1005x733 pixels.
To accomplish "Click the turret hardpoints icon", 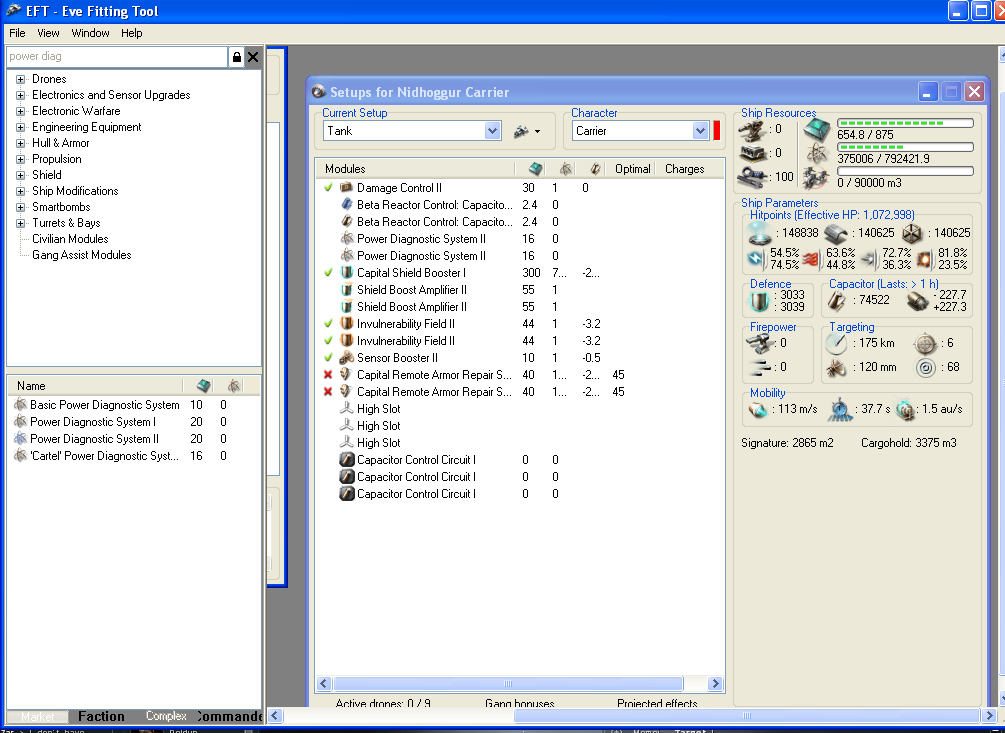I will 751,129.
